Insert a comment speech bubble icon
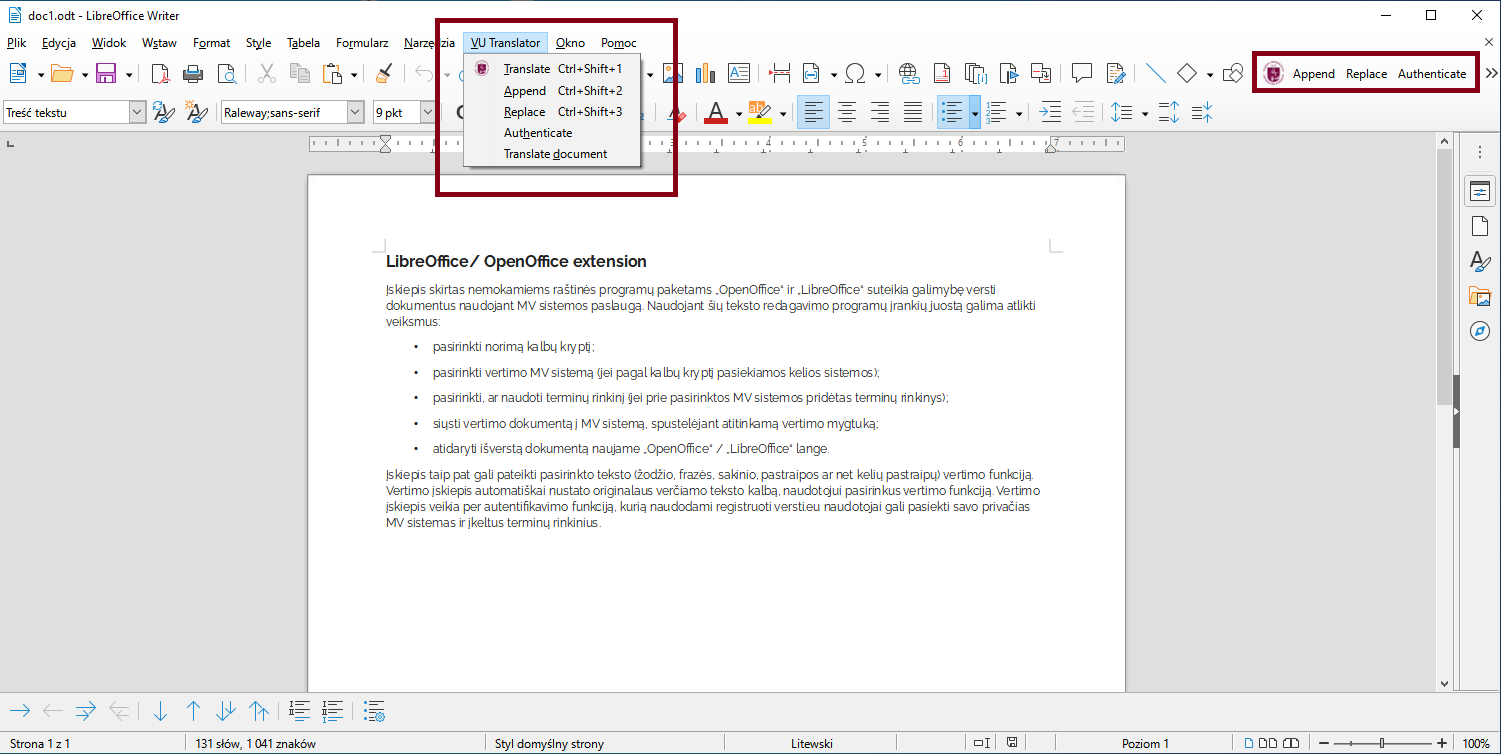The width and height of the screenshot is (1501, 754). coord(1081,73)
